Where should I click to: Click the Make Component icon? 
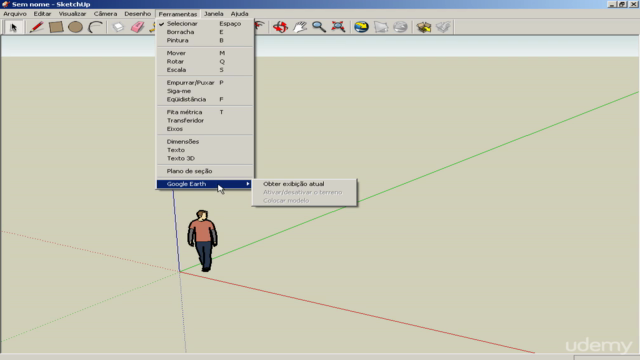pos(118,27)
